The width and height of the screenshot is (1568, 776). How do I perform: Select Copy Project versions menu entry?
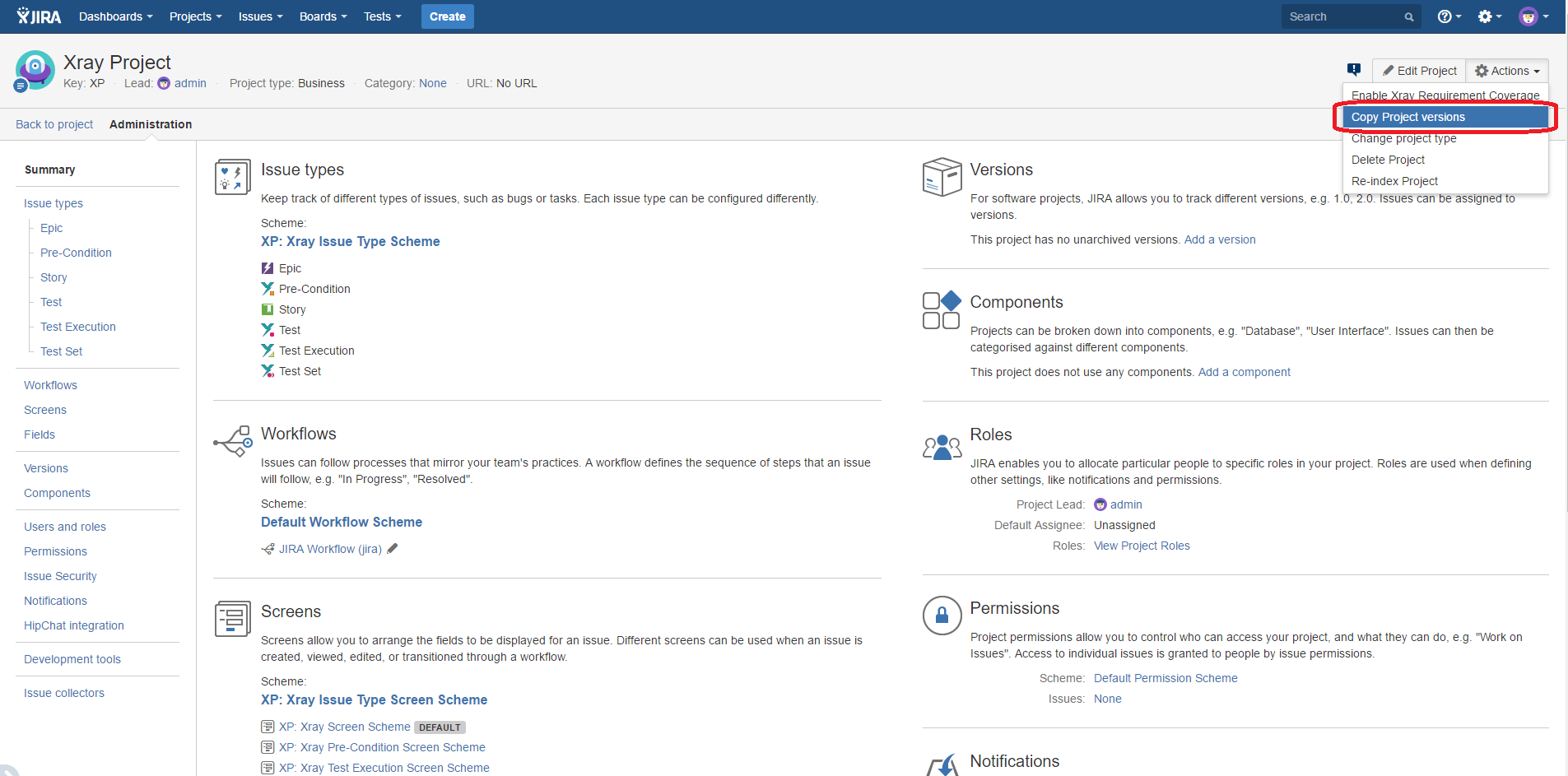[x=1445, y=117]
